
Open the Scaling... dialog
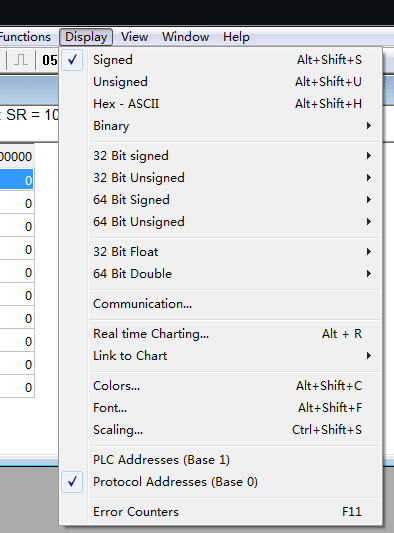221,430
